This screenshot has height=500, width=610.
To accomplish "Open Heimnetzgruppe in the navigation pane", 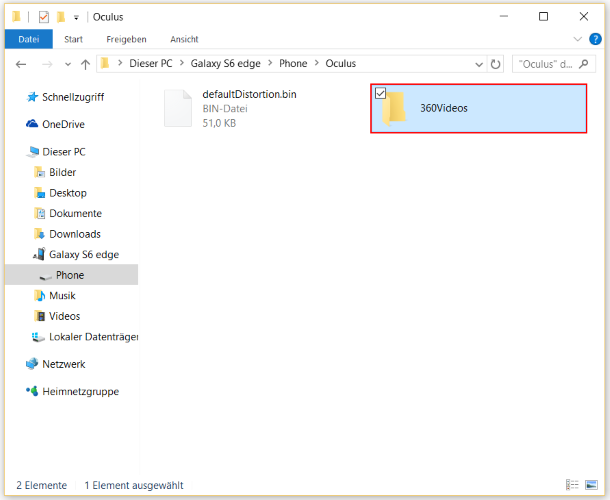I will tap(72, 391).
